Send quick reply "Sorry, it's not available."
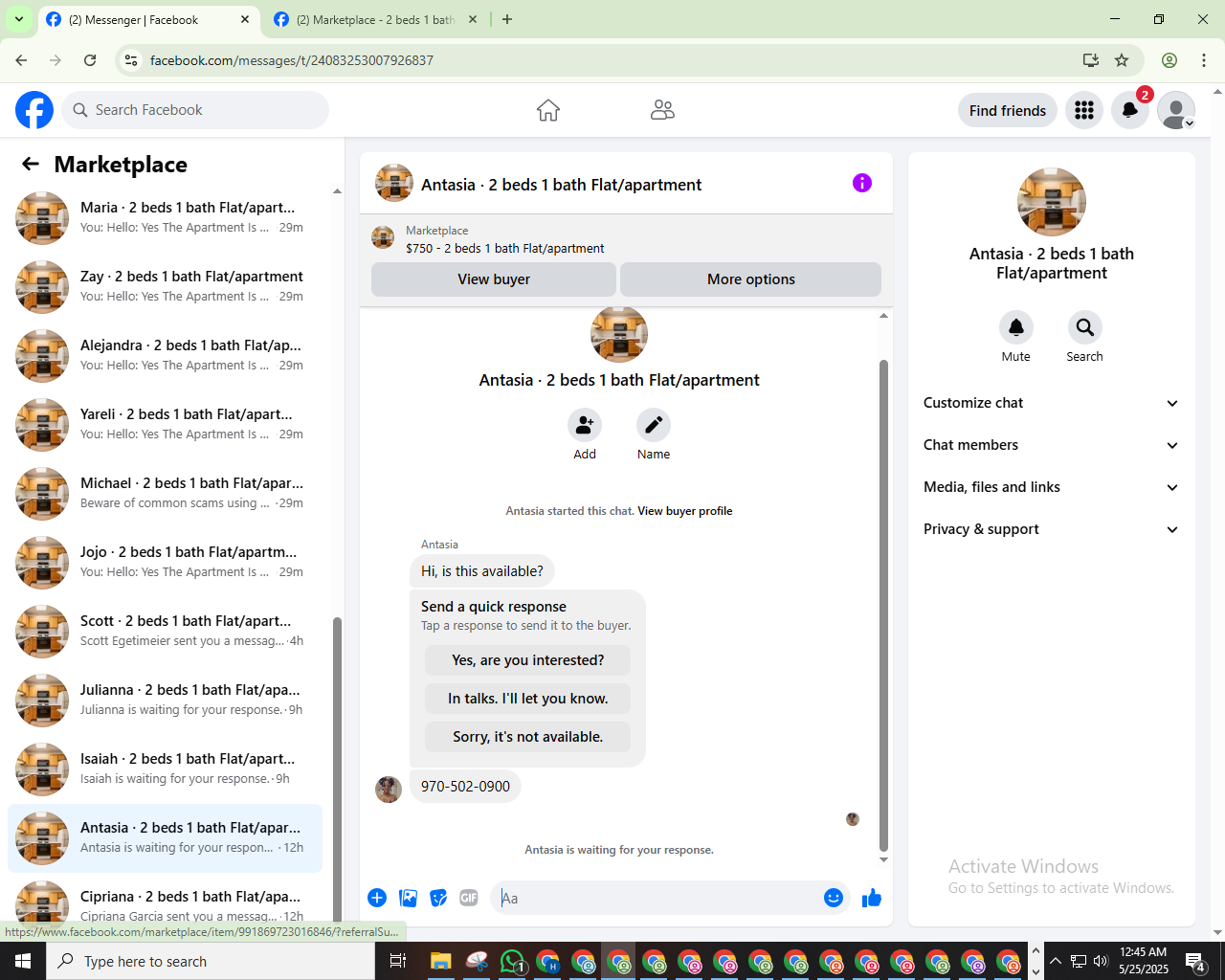This screenshot has height=980, width=1225. click(528, 737)
